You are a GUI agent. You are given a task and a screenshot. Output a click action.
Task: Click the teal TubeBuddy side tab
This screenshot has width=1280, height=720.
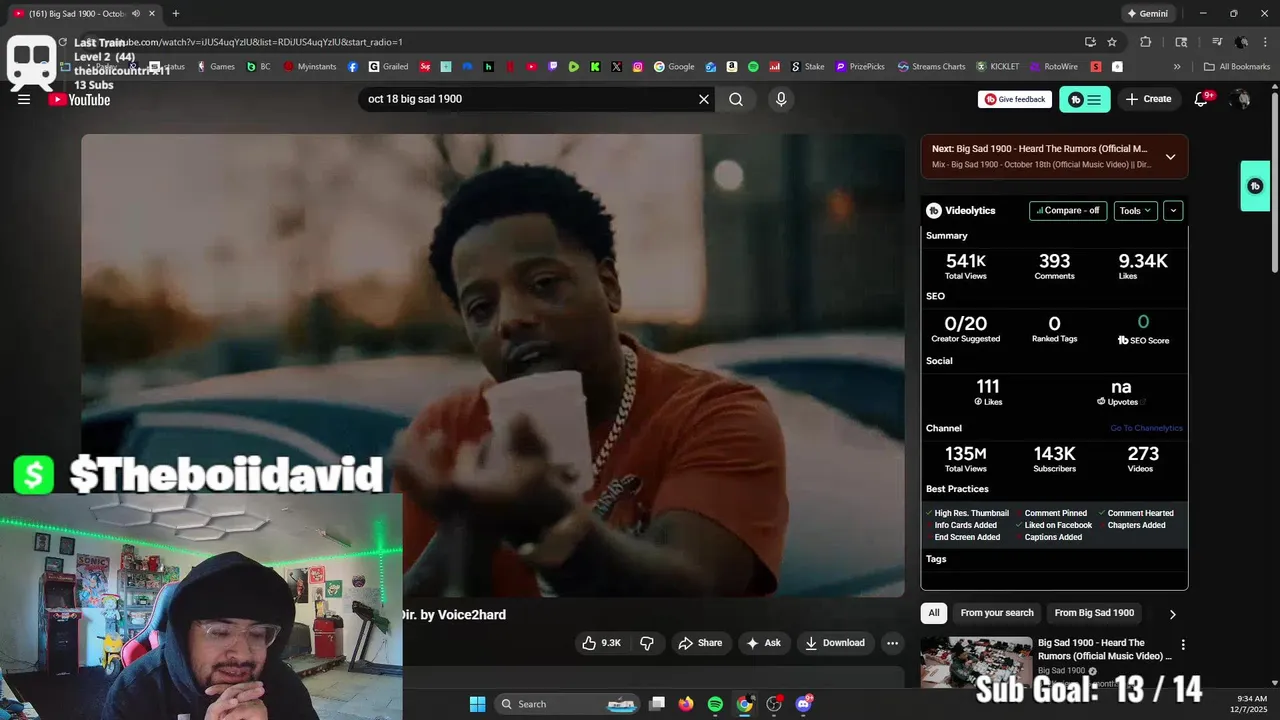1255,186
